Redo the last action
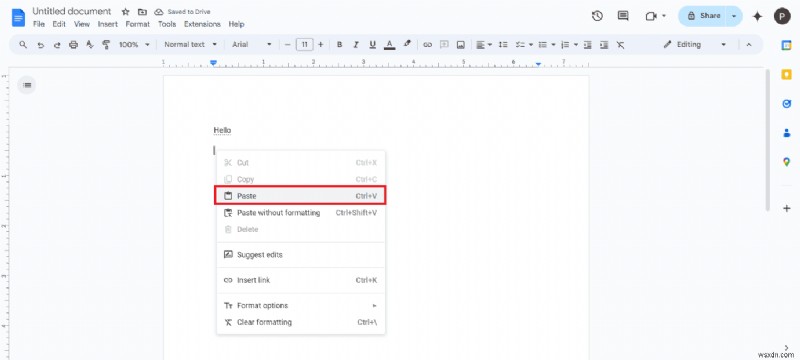The image size is (800, 360). (x=57, y=45)
